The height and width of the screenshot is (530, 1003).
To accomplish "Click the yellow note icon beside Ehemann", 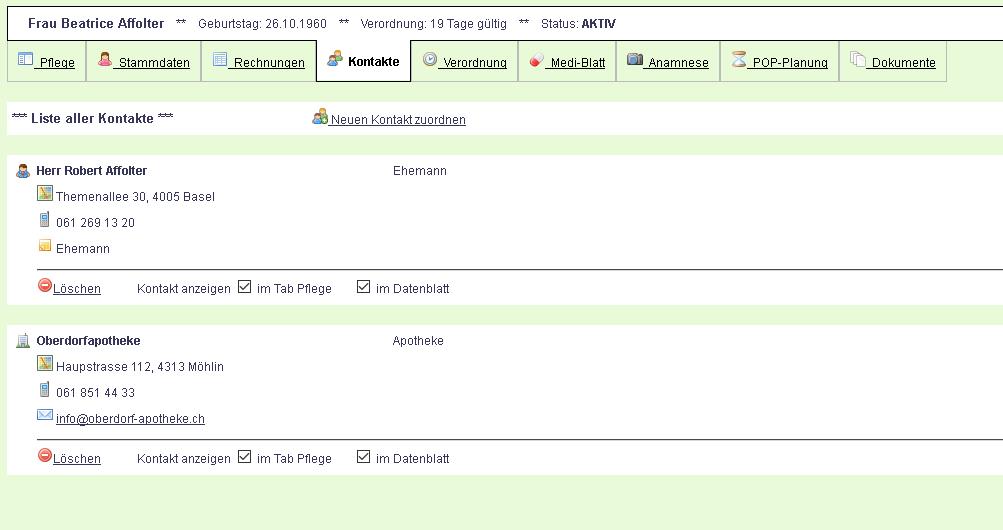I will point(44,246).
